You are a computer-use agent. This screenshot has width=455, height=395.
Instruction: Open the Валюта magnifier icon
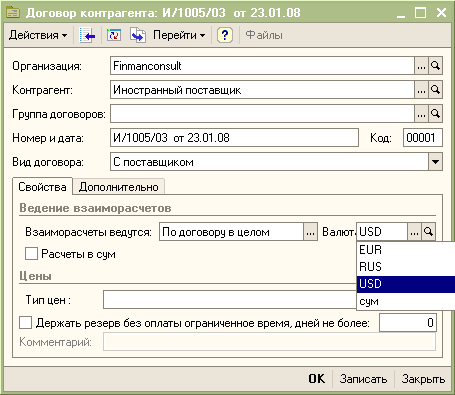pyautogui.click(x=428, y=232)
